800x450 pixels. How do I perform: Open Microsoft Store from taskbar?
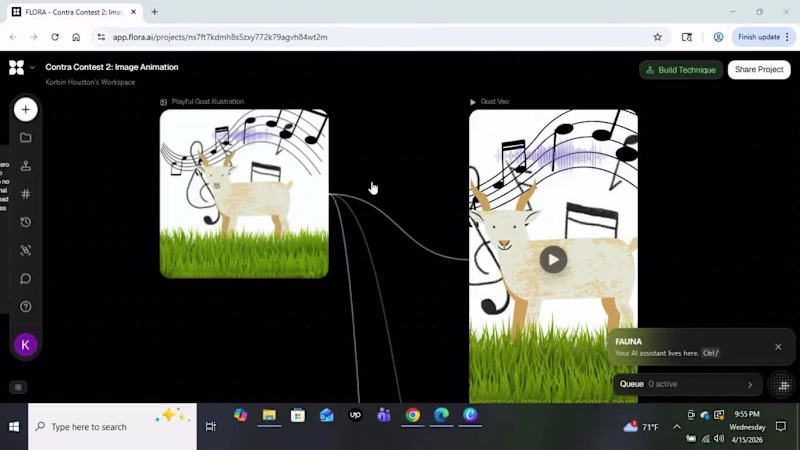tap(298, 415)
